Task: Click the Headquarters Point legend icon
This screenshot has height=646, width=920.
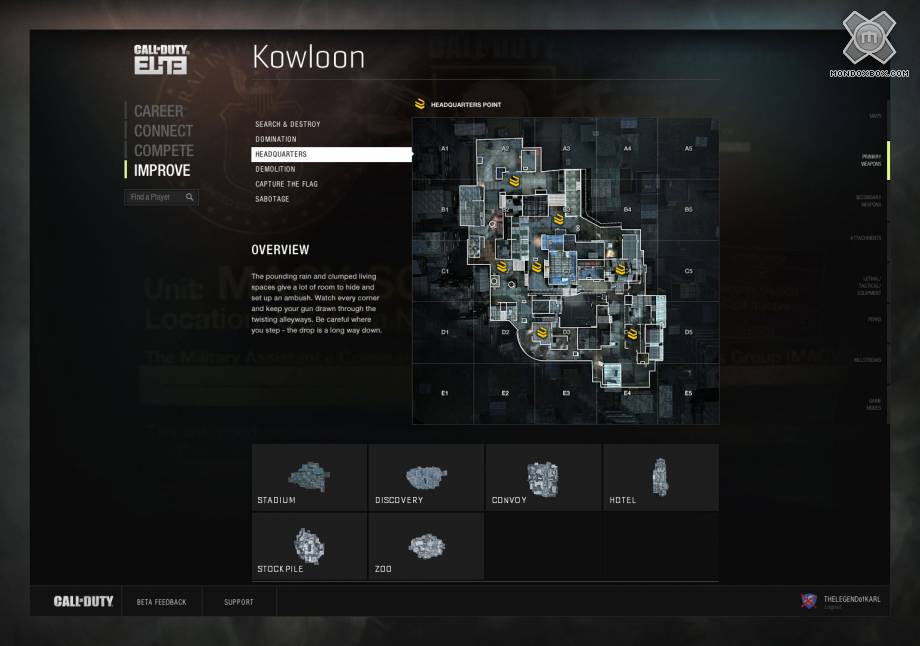Action: (x=421, y=104)
